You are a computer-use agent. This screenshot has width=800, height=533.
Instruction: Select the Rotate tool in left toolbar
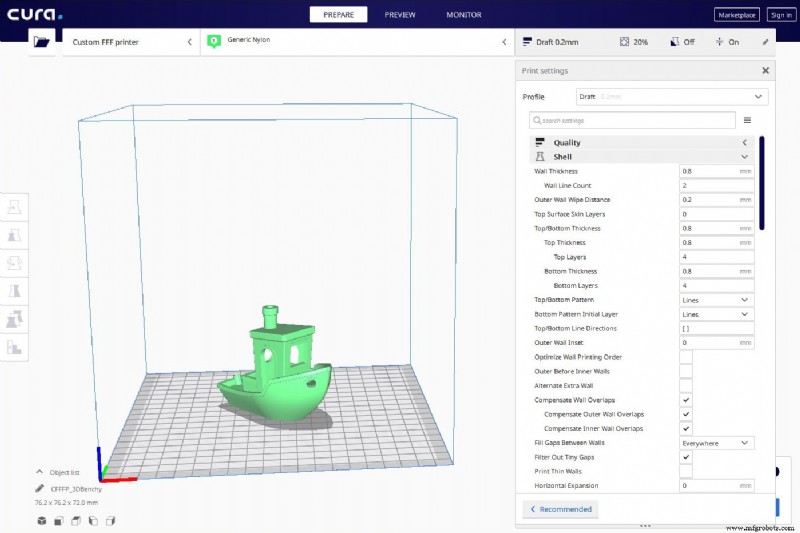coord(14,263)
